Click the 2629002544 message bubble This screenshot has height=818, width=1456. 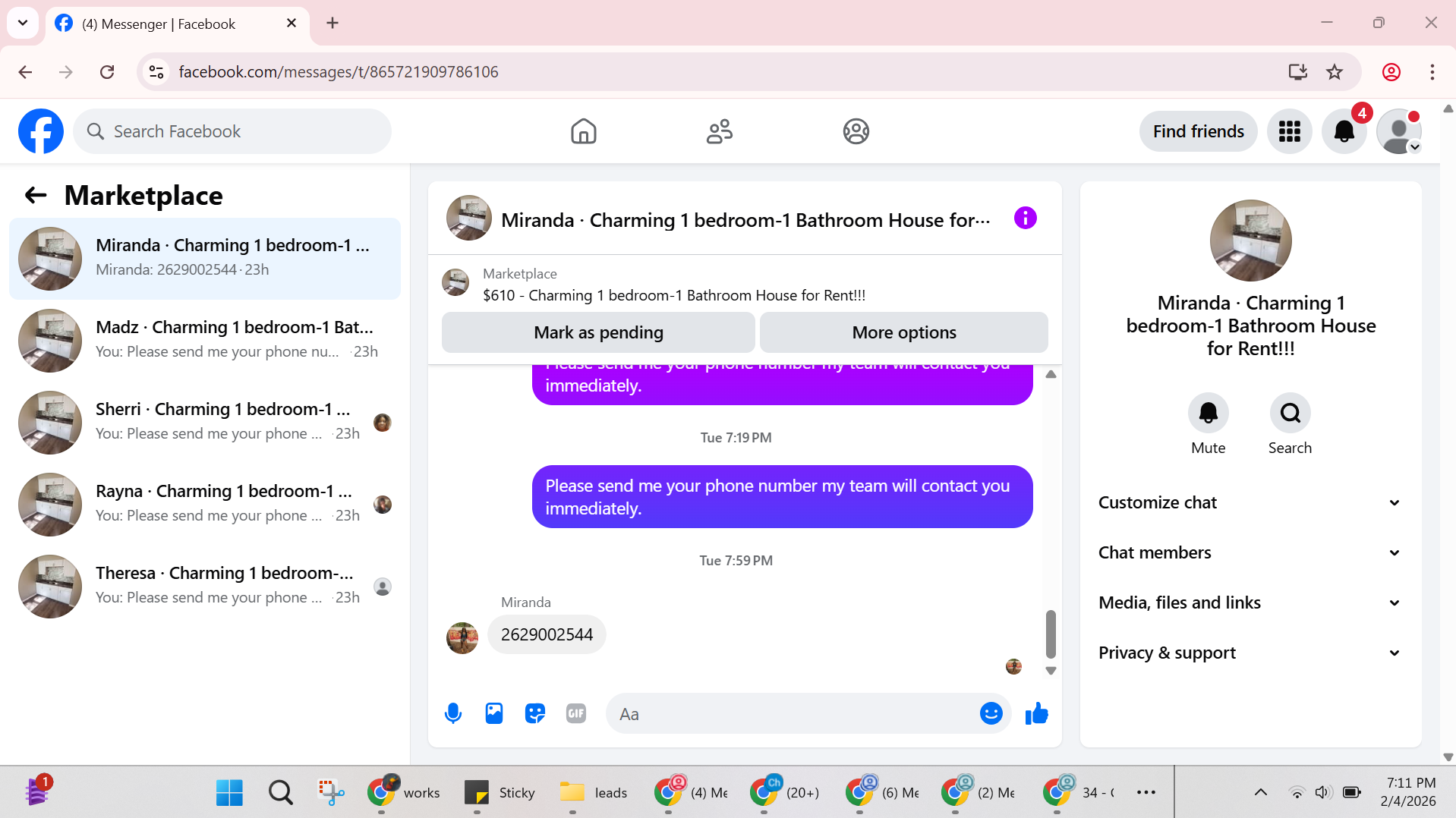coord(547,634)
